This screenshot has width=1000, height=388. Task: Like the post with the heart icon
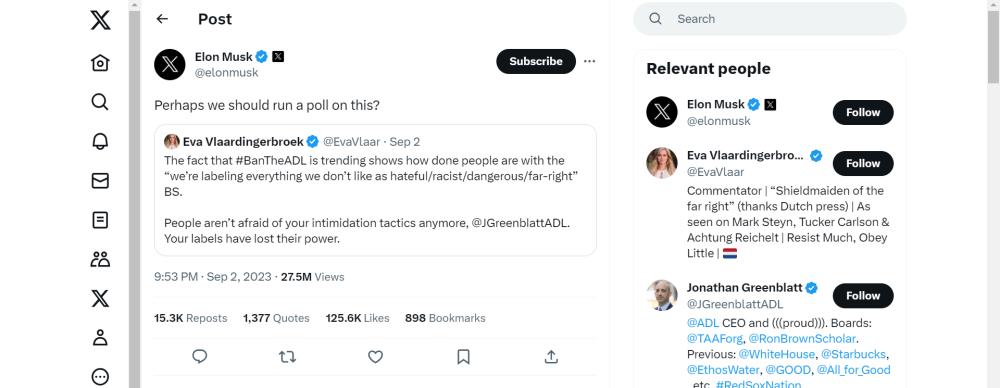(x=376, y=357)
